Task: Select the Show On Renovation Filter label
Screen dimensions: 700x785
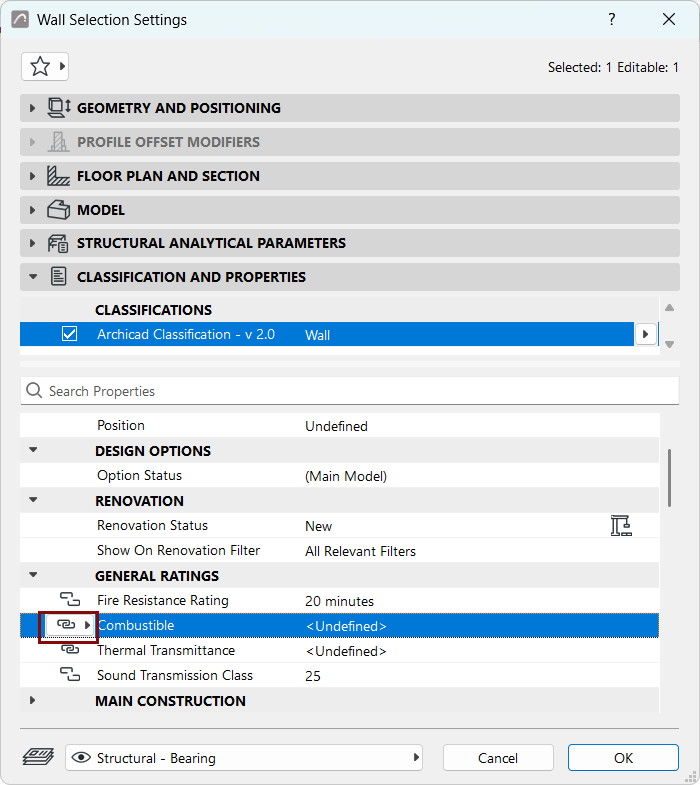Action: click(x=178, y=550)
